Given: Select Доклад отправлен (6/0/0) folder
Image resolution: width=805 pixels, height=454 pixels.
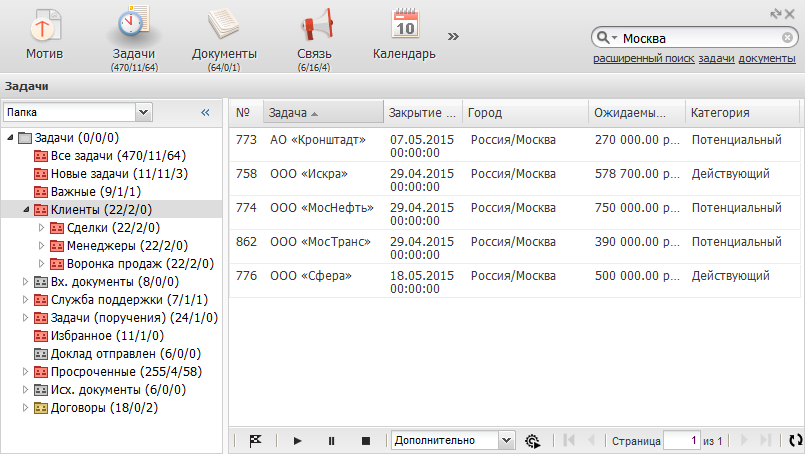Looking at the screenshot, I should pos(126,354).
